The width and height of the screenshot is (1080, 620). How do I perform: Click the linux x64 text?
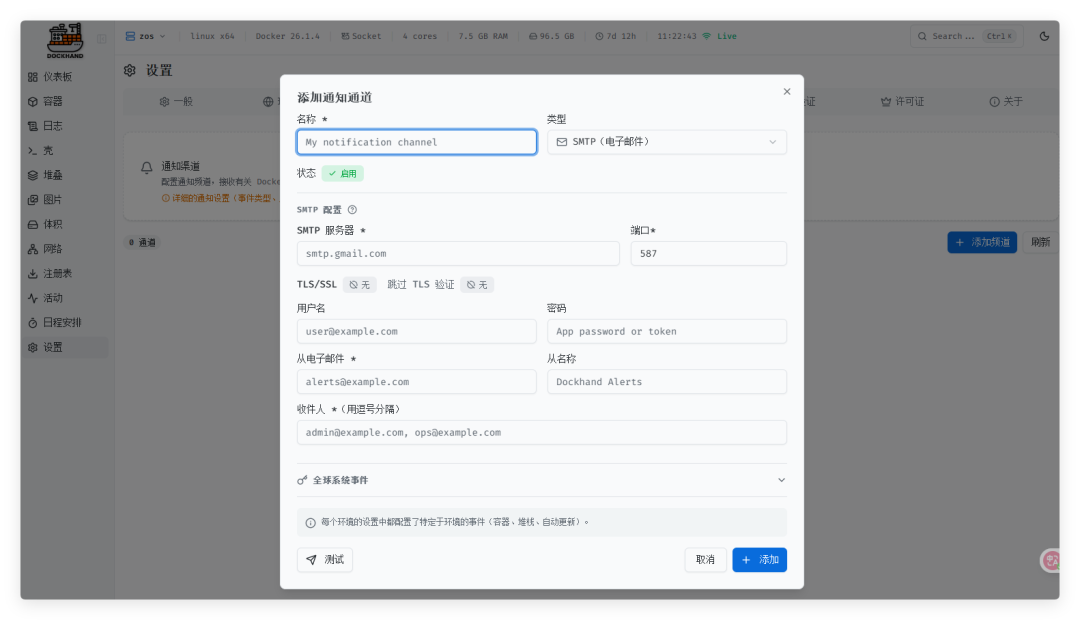212,36
